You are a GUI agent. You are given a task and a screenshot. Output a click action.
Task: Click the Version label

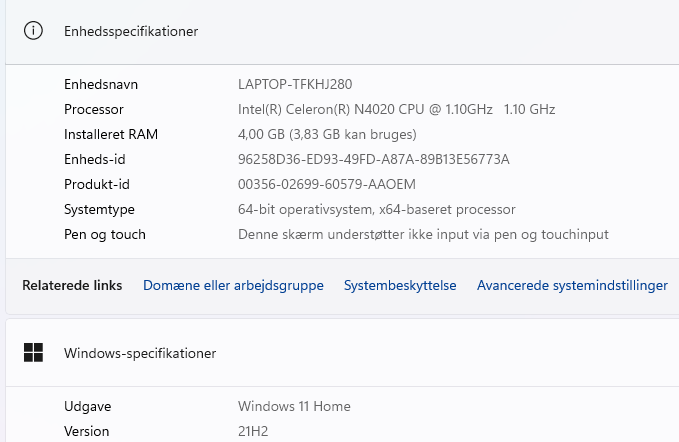click(87, 431)
